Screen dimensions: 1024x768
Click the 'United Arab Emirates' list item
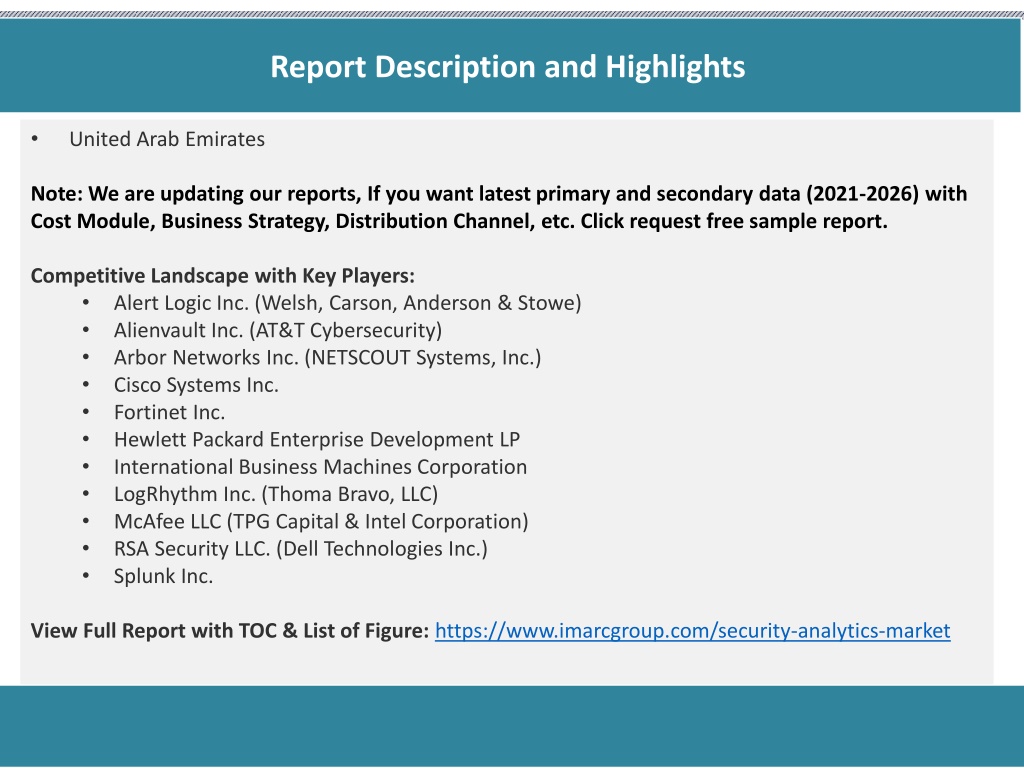point(167,139)
